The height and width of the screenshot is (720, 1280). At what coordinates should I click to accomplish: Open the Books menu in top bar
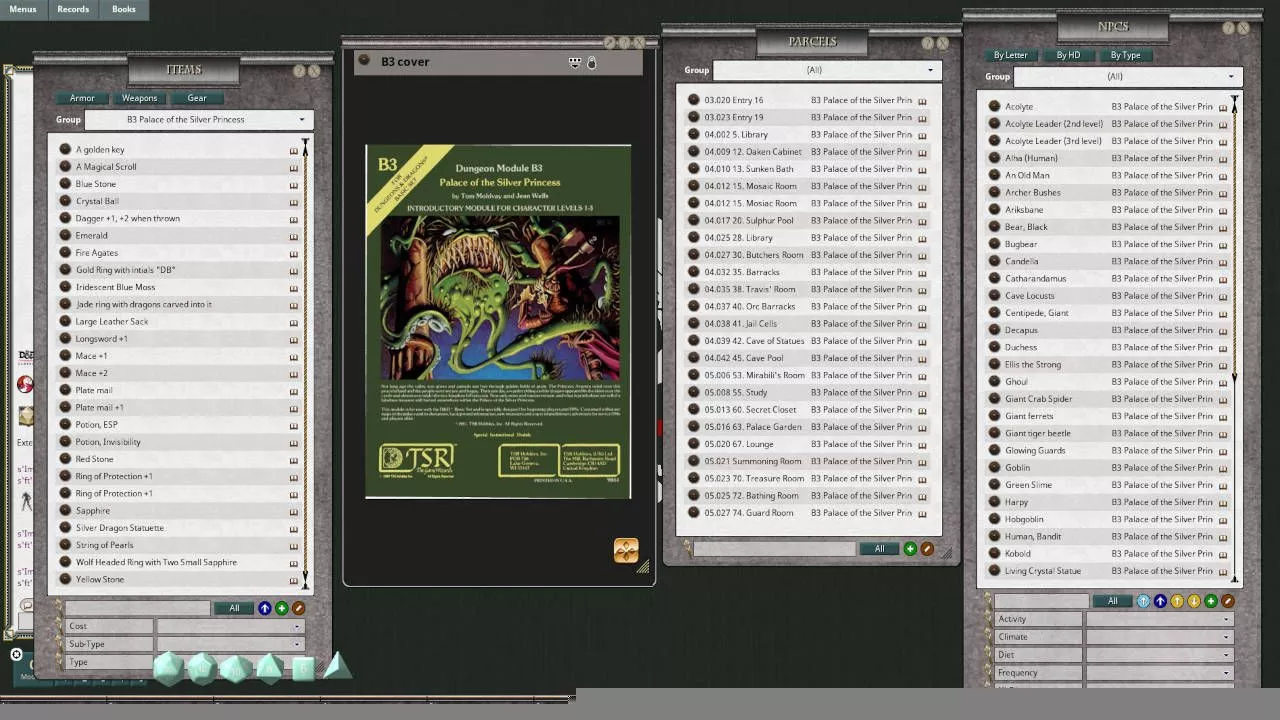pyautogui.click(x=124, y=9)
